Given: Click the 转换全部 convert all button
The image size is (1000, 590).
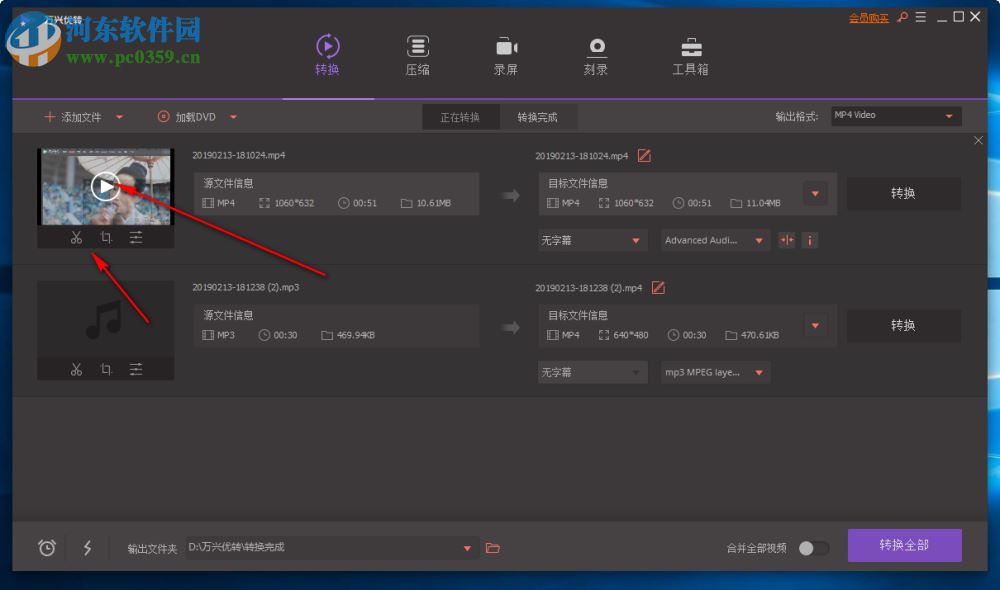Looking at the screenshot, I should (904, 545).
